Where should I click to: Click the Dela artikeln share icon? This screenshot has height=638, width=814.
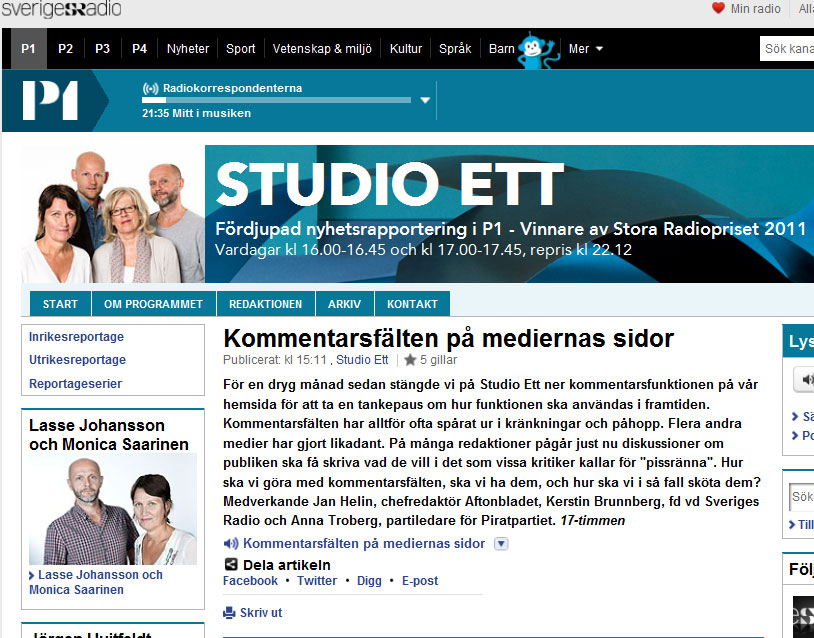click(x=230, y=565)
